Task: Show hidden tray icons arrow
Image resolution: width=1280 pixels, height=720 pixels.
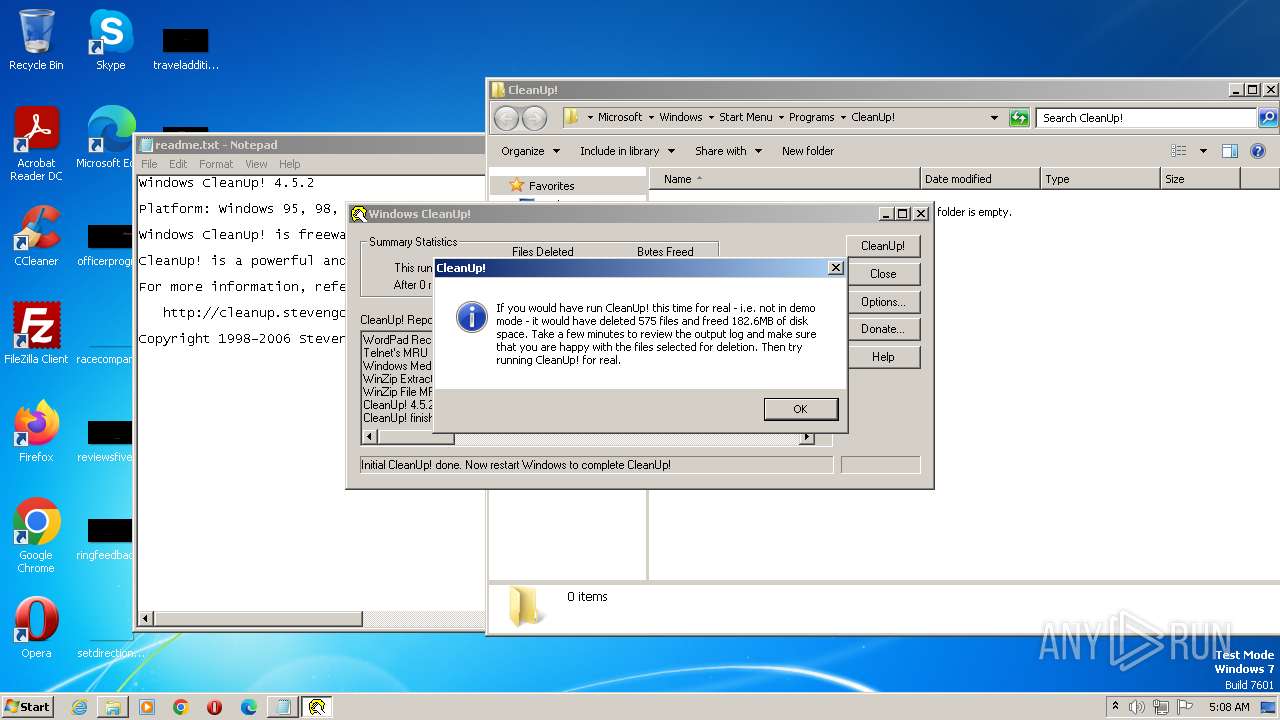Action: pos(1116,707)
